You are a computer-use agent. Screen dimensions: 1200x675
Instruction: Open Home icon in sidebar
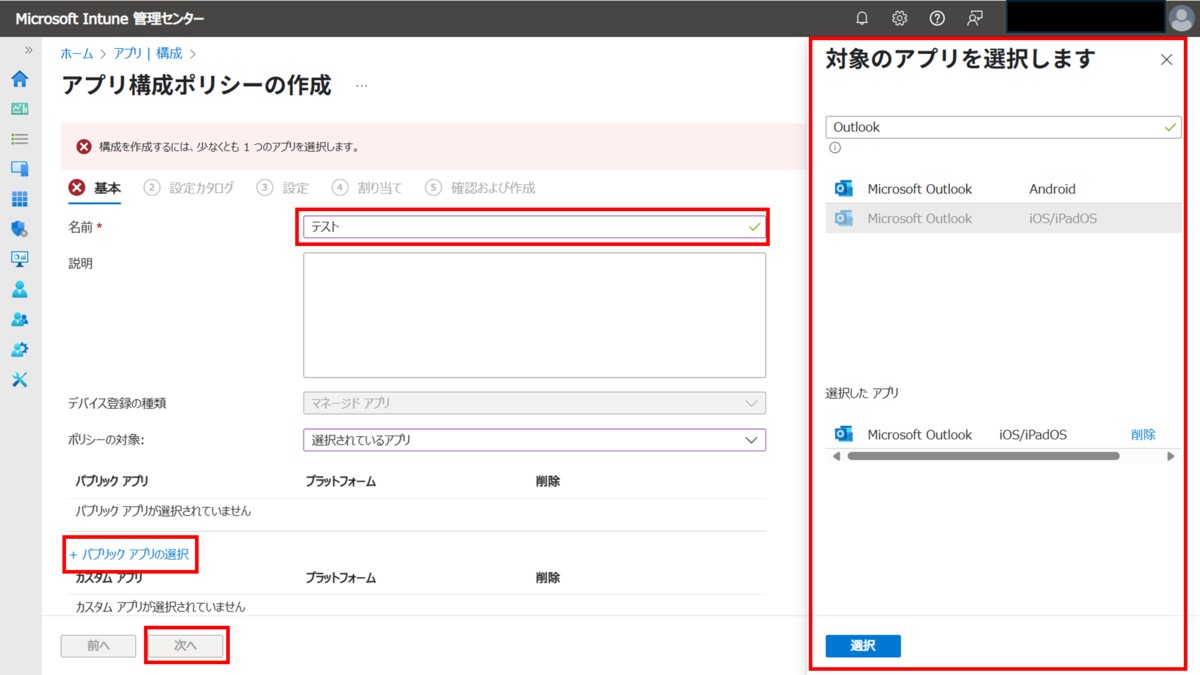click(x=19, y=79)
